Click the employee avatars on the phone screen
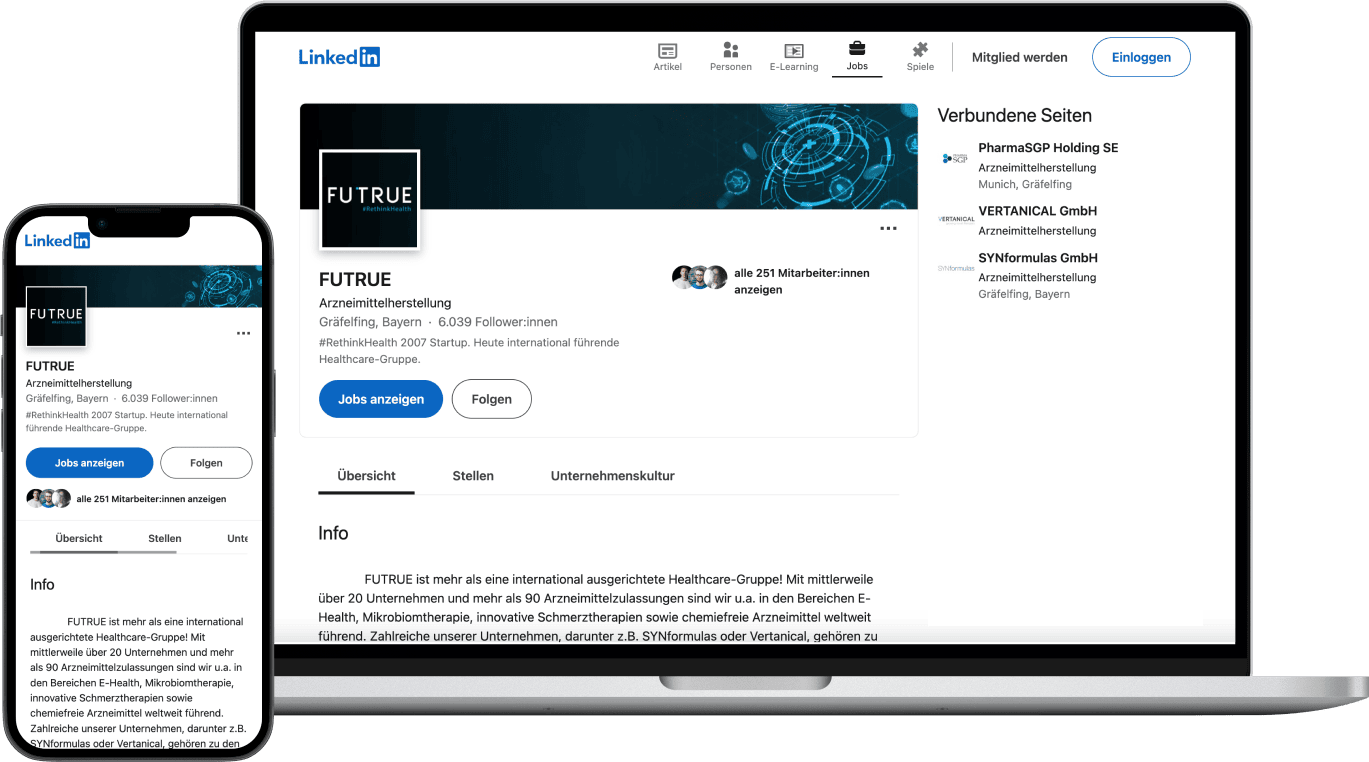1369x762 pixels. pyautogui.click(x=49, y=498)
